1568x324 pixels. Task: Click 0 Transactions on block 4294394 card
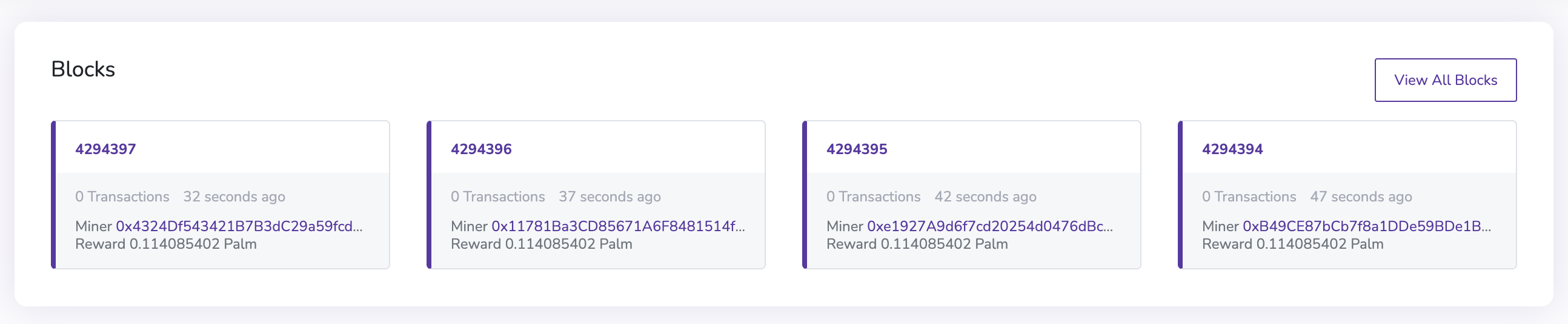(1249, 197)
